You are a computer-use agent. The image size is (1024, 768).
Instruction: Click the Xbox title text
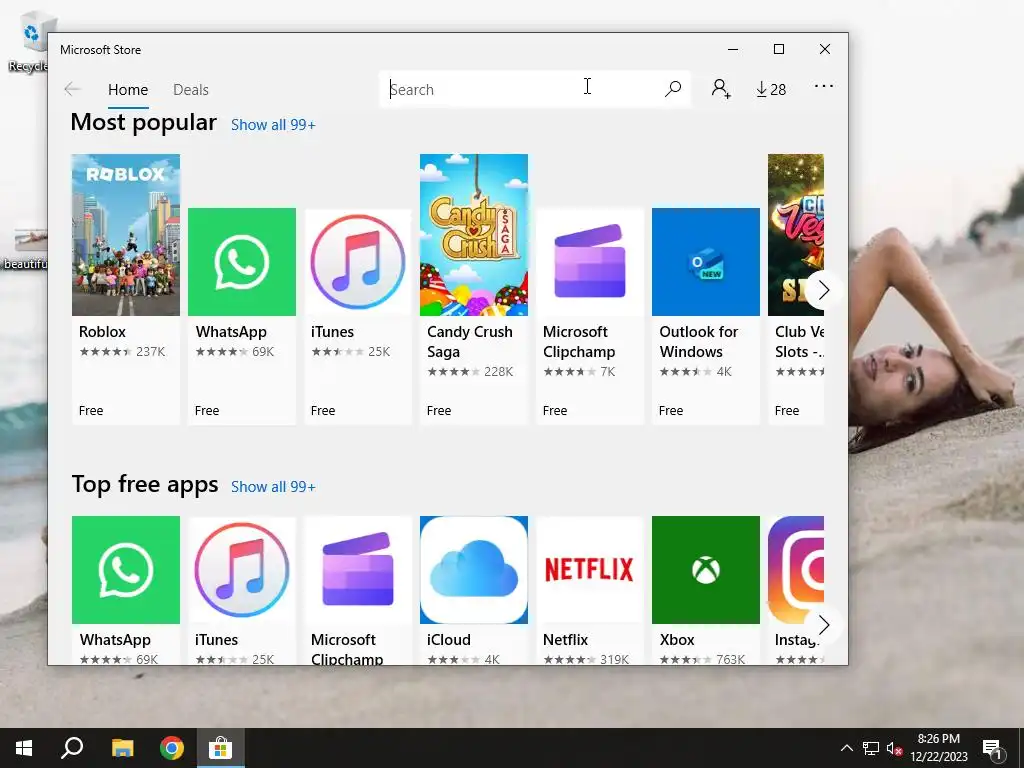pos(677,640)
